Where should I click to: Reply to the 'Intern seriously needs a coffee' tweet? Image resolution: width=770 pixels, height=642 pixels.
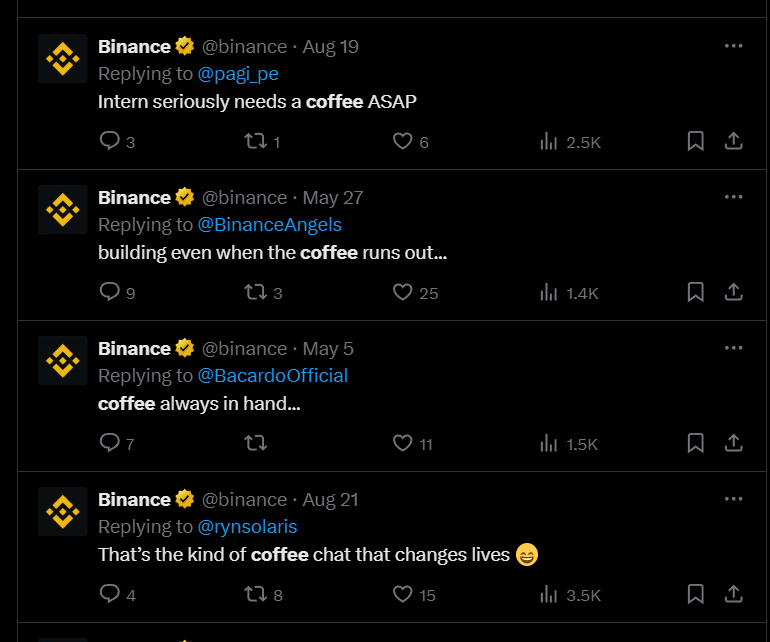110,142
